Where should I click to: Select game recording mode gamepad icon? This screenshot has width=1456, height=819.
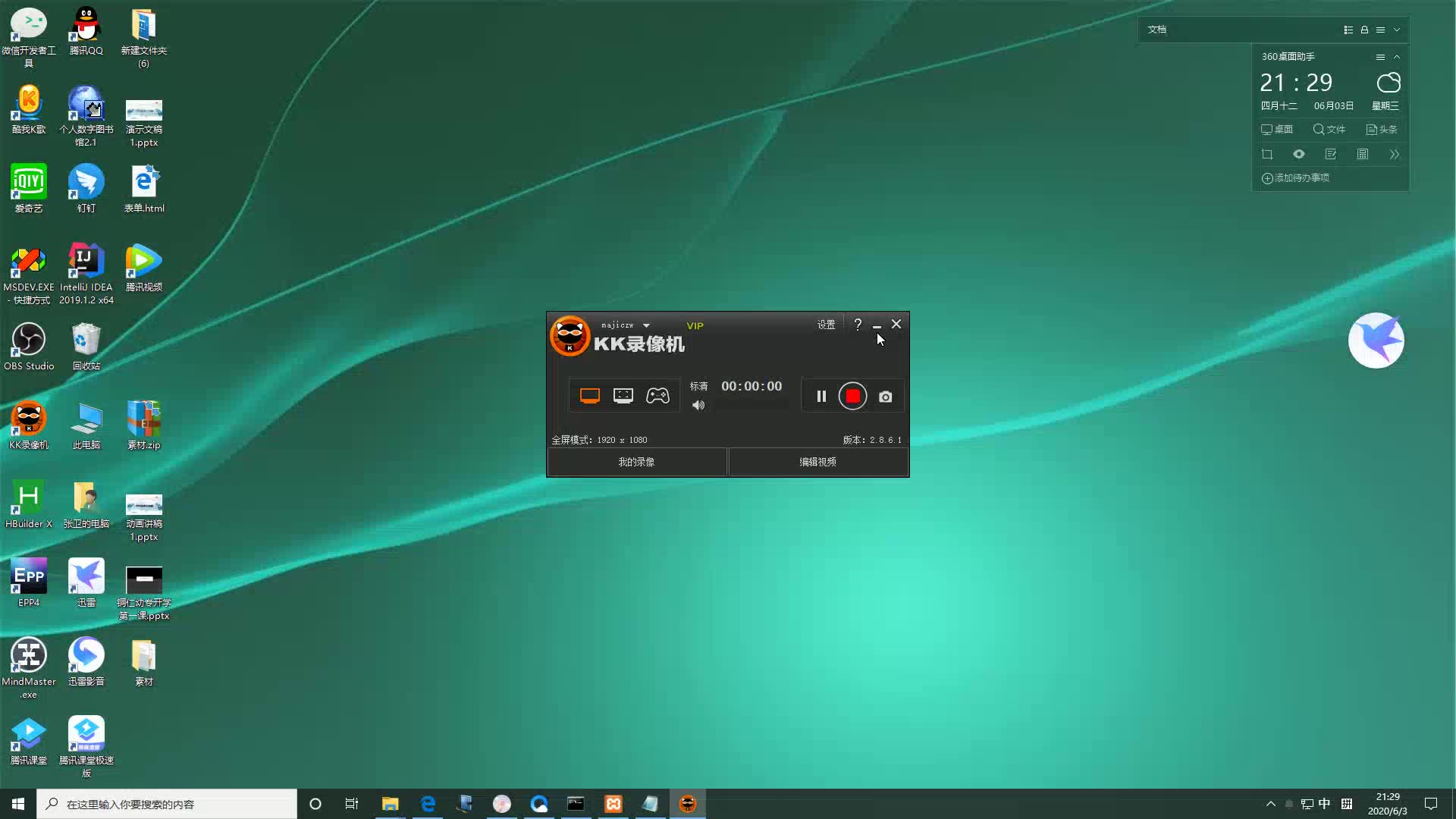[657, 396]
